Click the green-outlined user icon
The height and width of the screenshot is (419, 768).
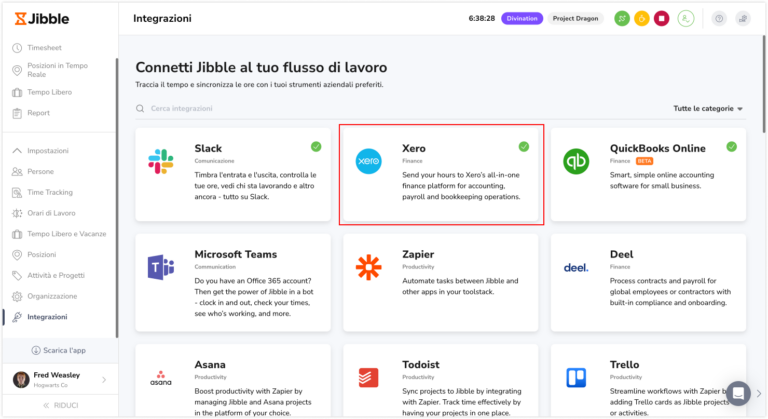pyautogui.click(x=686, y=19)
